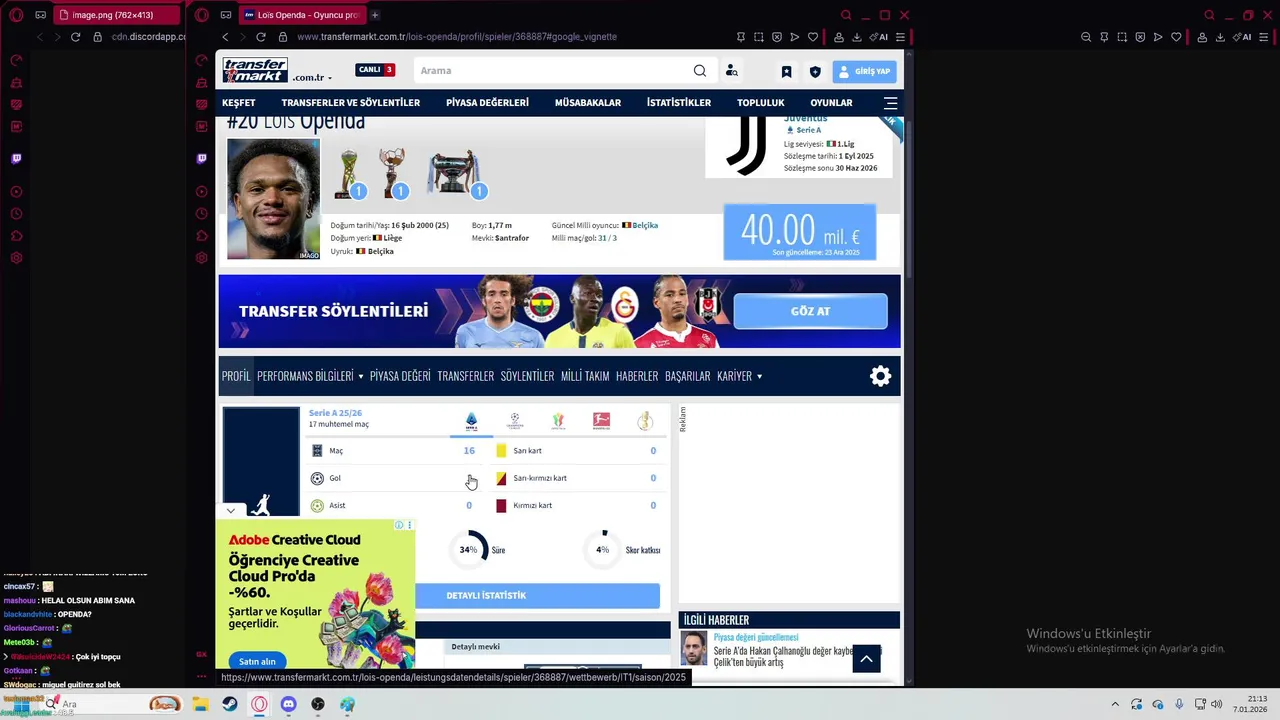Viewport: 1280px width, 720px height.
Task: Switch to the MILLI TAKIM tab
Action: tap(585, 376)
